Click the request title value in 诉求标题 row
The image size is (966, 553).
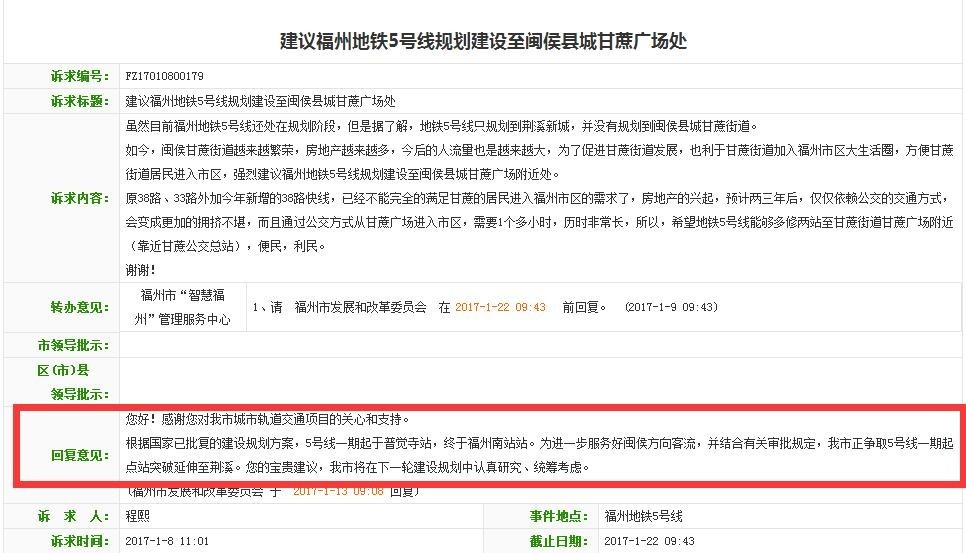point(260,101)
